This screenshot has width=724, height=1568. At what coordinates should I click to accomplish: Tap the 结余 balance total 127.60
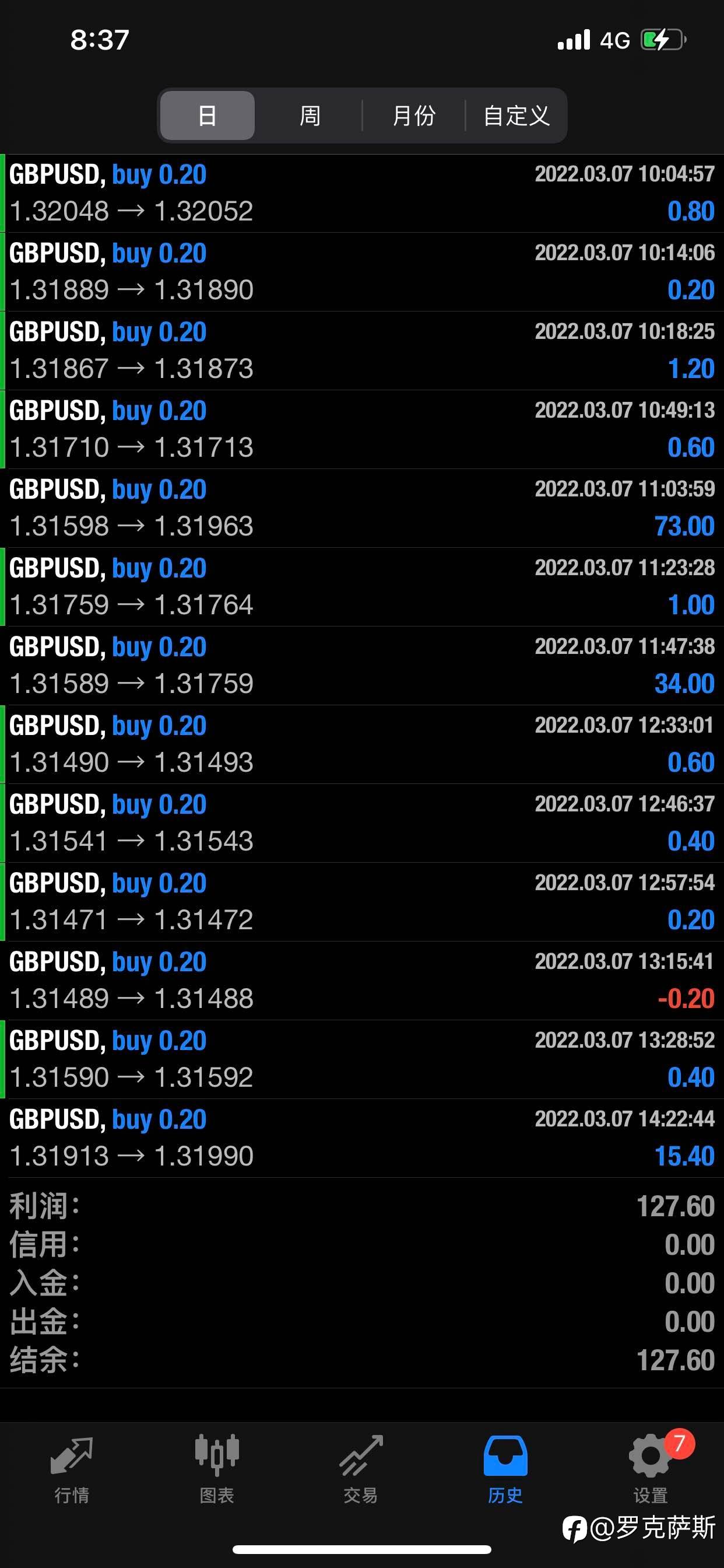coord(676,1360)
